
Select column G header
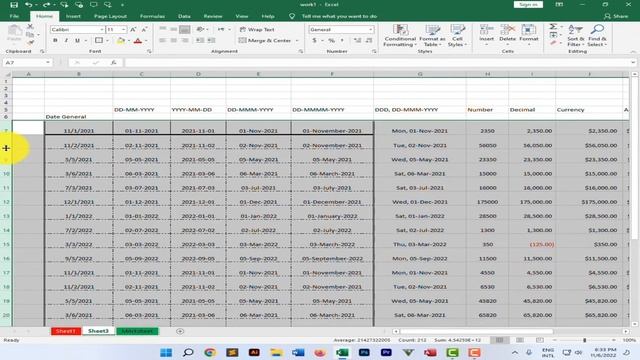click(420, 74)
